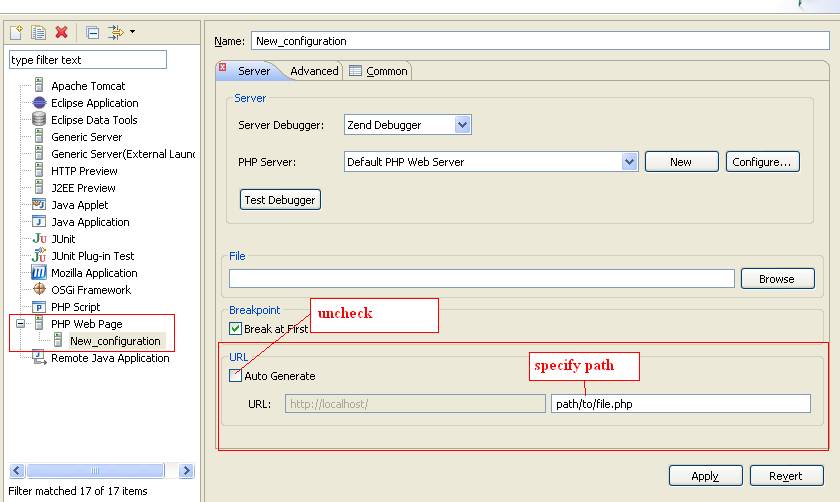Collapse the PHP Web Page node
This screenshot has width=840, height=502.
pyautogui.click(x=20, y=324)
